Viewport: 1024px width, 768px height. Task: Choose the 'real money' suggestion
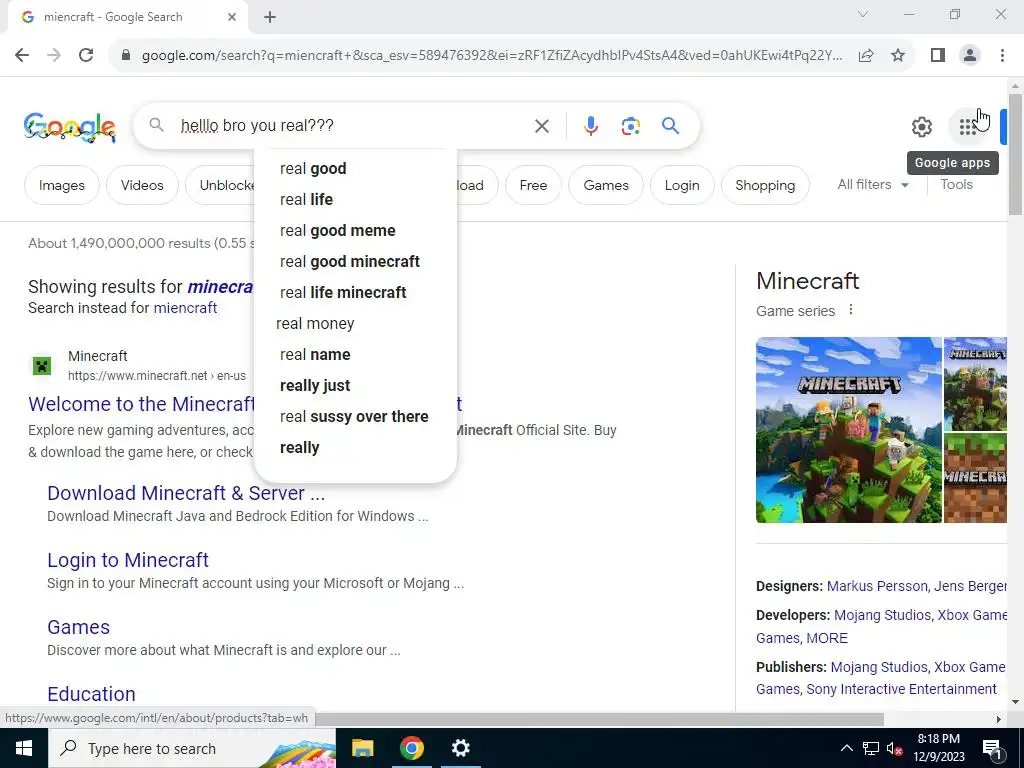coord(355,323)
